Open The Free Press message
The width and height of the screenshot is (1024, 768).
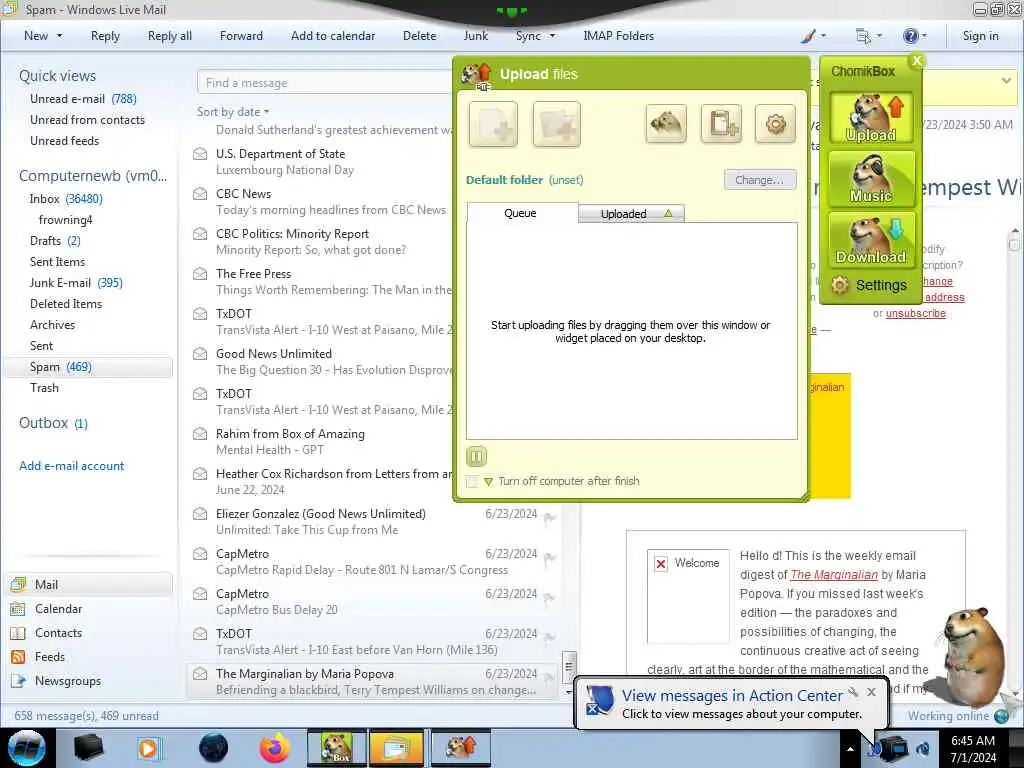point(320,281)
